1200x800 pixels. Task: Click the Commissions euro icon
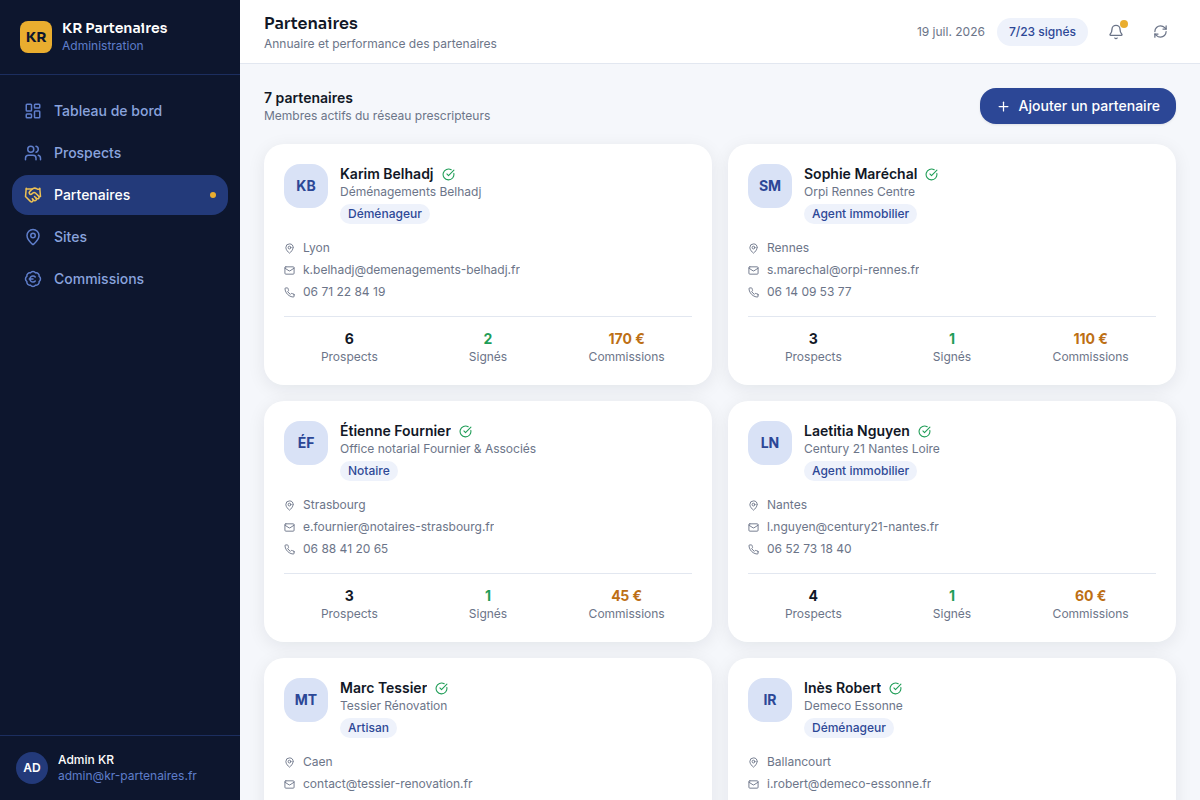pyautogui.click(x=33, y=279)
